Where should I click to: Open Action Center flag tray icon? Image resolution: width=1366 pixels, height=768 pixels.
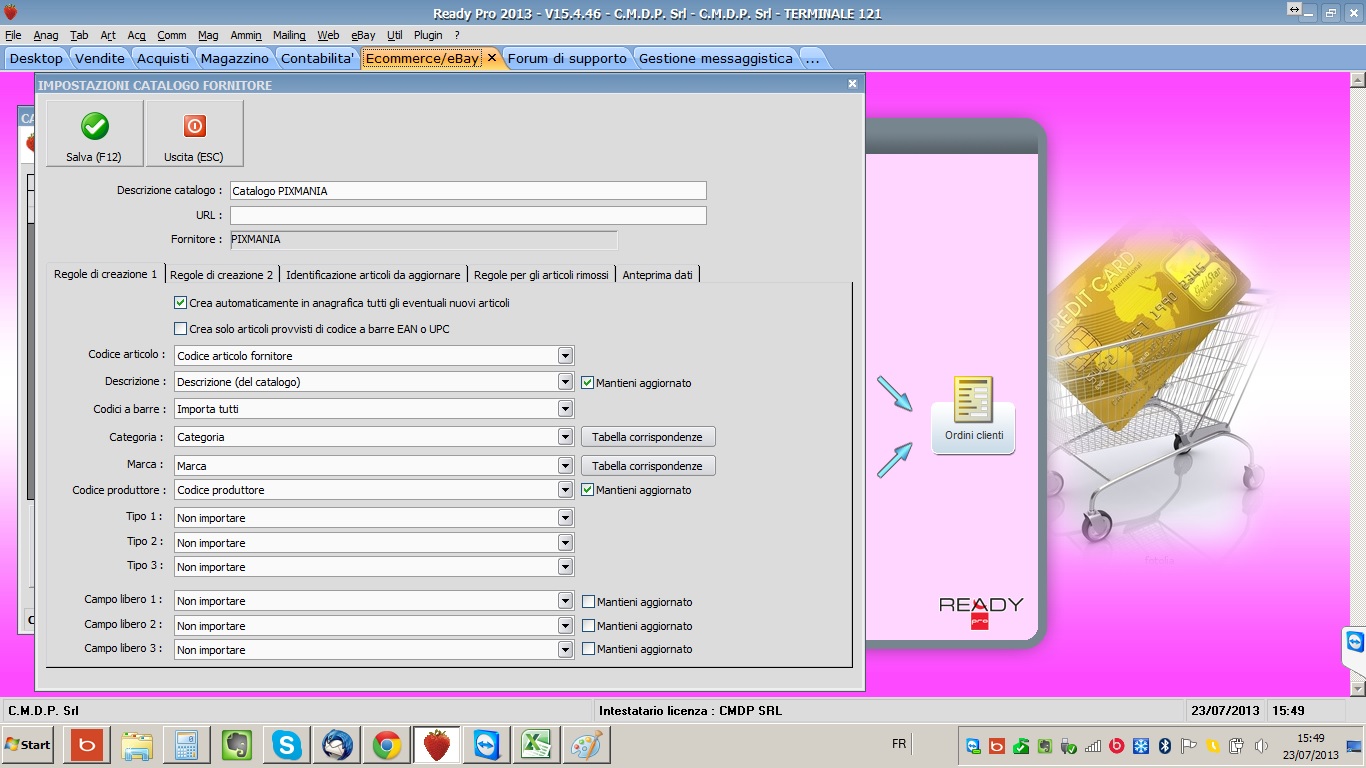click(x=1188, y=746)
